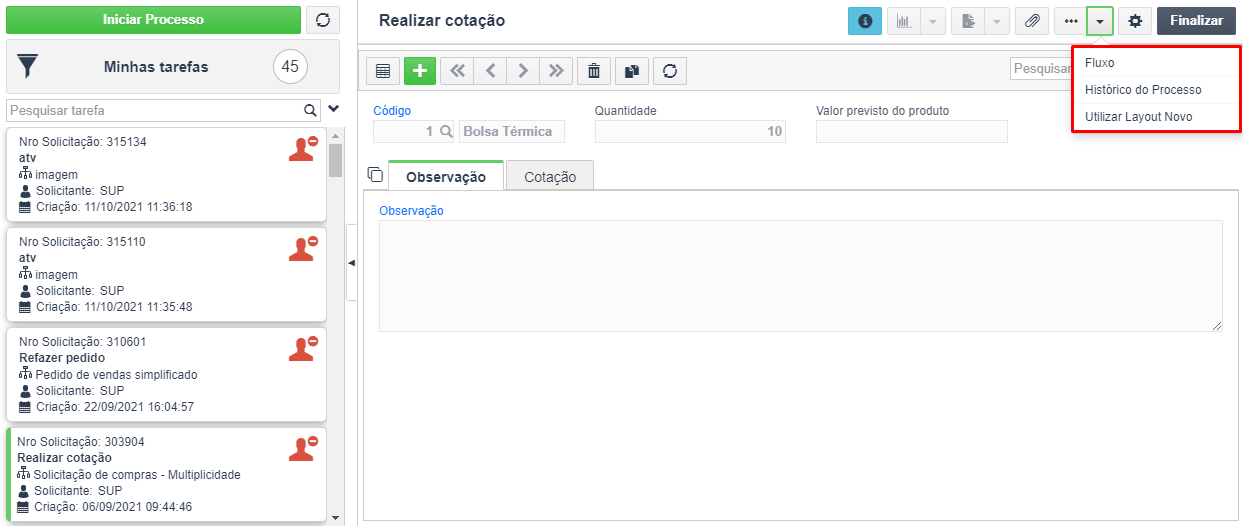This screenshot has height=526, width=1243.
Task: Focus the toolbar Pesquisar field
Action: click(1040, 68)
